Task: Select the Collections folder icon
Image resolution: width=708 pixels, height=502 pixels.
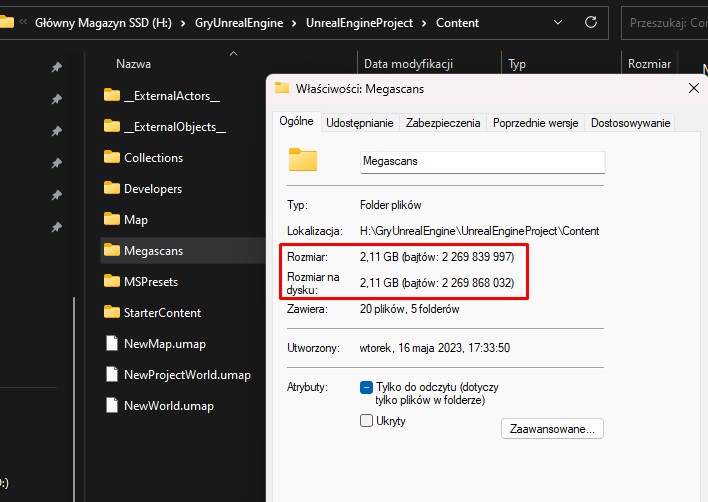Action: 112,158
